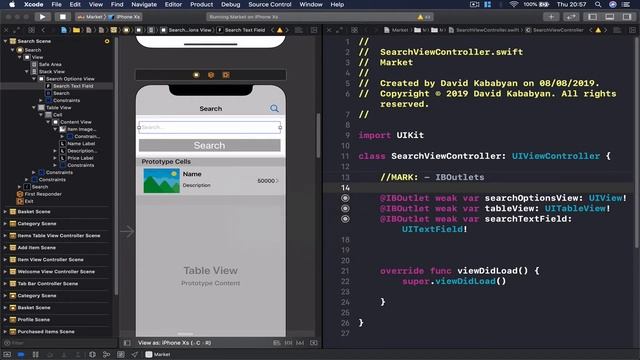The image size is (640, 360).
Task: Toggle document outline visibility button
Action: [127, 343]
